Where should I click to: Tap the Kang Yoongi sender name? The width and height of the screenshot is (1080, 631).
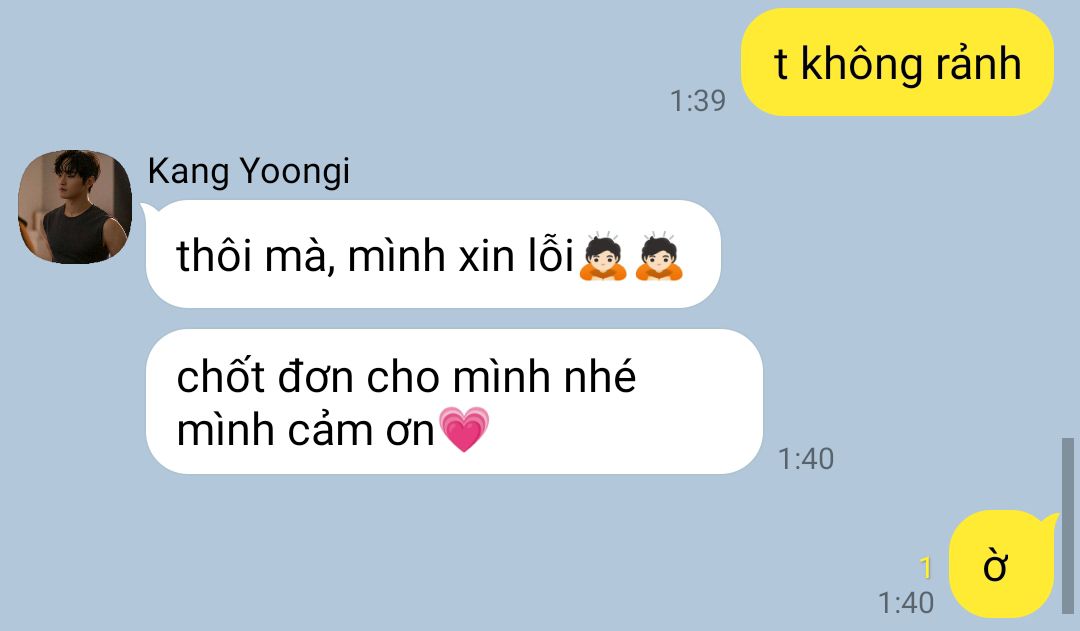pos(249,171)
